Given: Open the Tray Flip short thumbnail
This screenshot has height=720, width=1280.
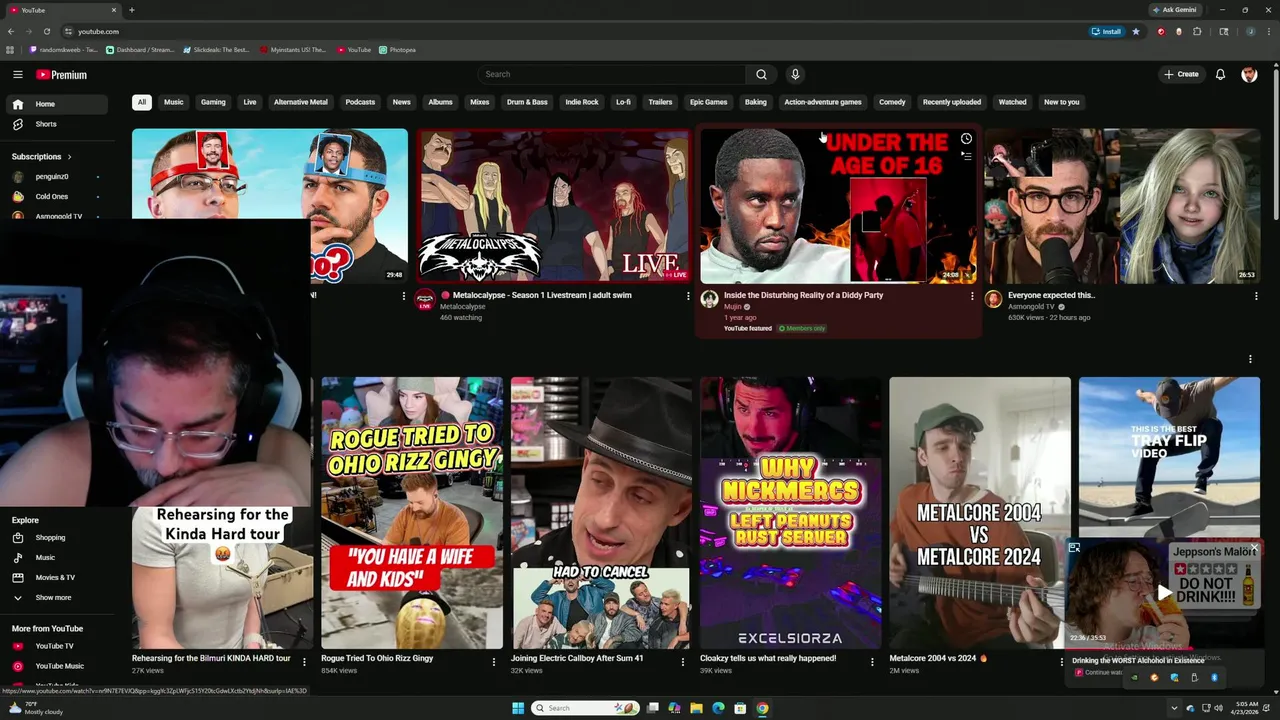Looking at the screenshot, I should tap(1169, 456).
